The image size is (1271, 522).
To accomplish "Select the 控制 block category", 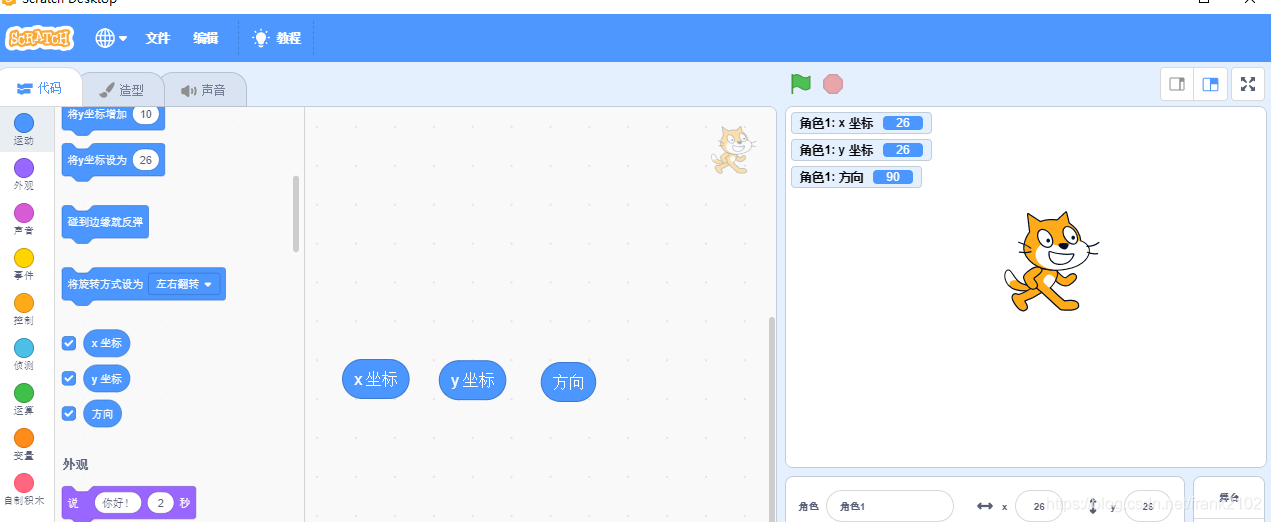I will (x=24, y=309).
